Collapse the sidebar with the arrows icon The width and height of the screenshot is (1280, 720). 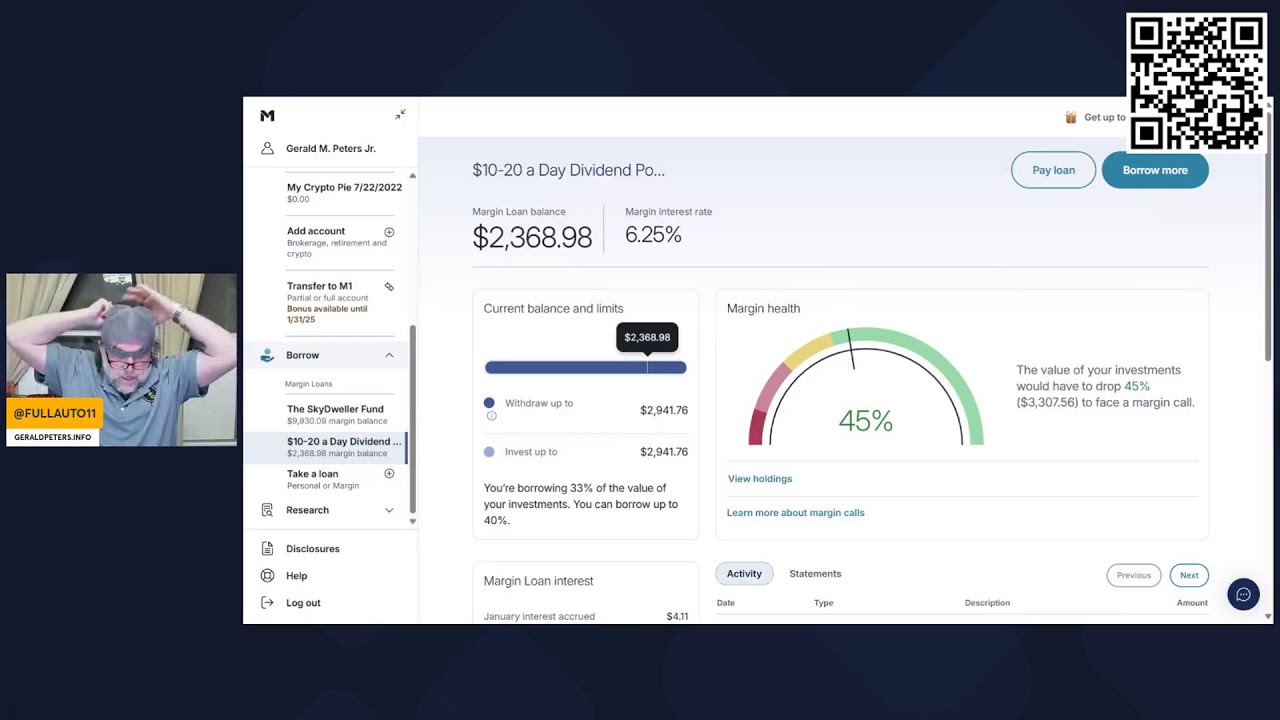tap(400, 115)
